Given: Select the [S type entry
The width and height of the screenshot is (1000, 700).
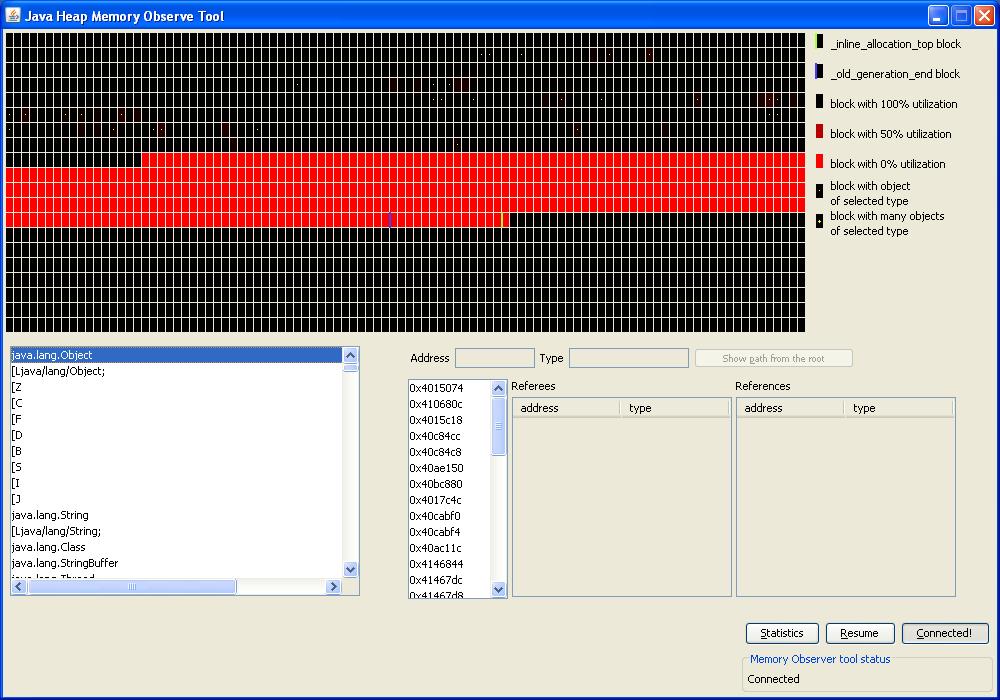Looking at the screenshot, I should pyautogui.click(x=177, y=467).
